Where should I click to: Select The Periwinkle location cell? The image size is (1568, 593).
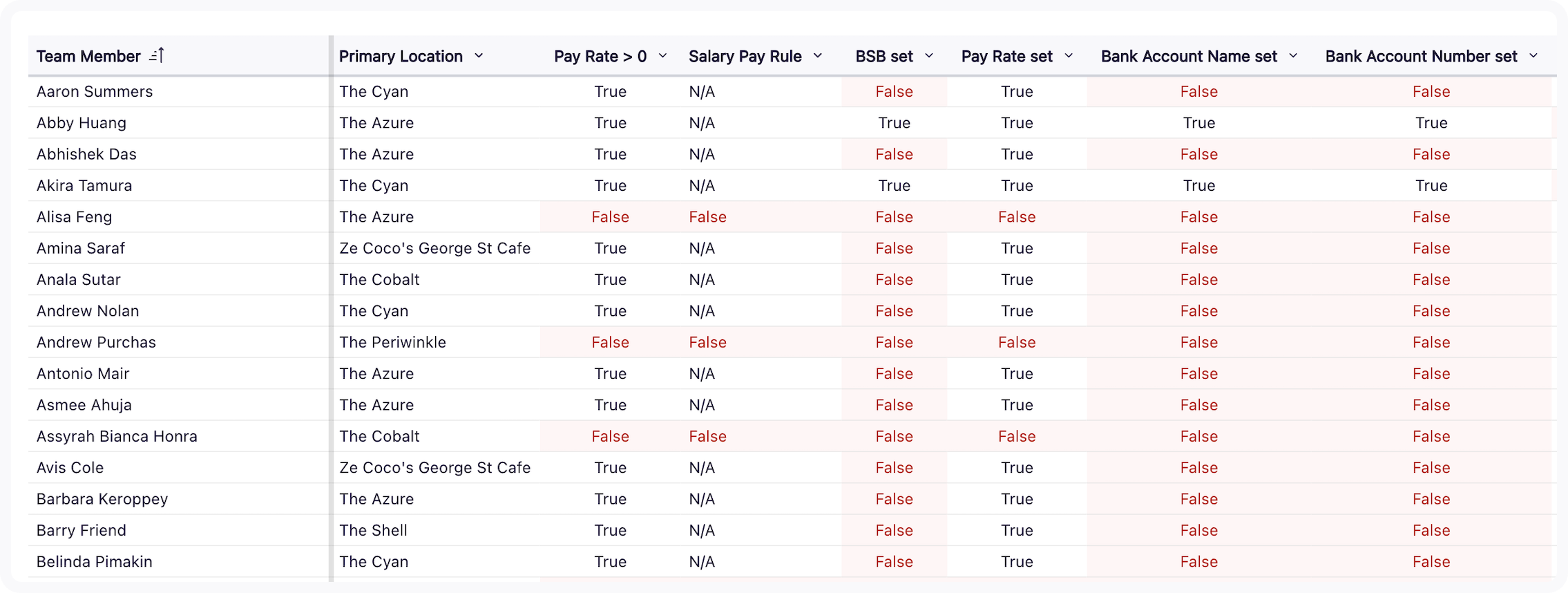(x=392, y=342)
